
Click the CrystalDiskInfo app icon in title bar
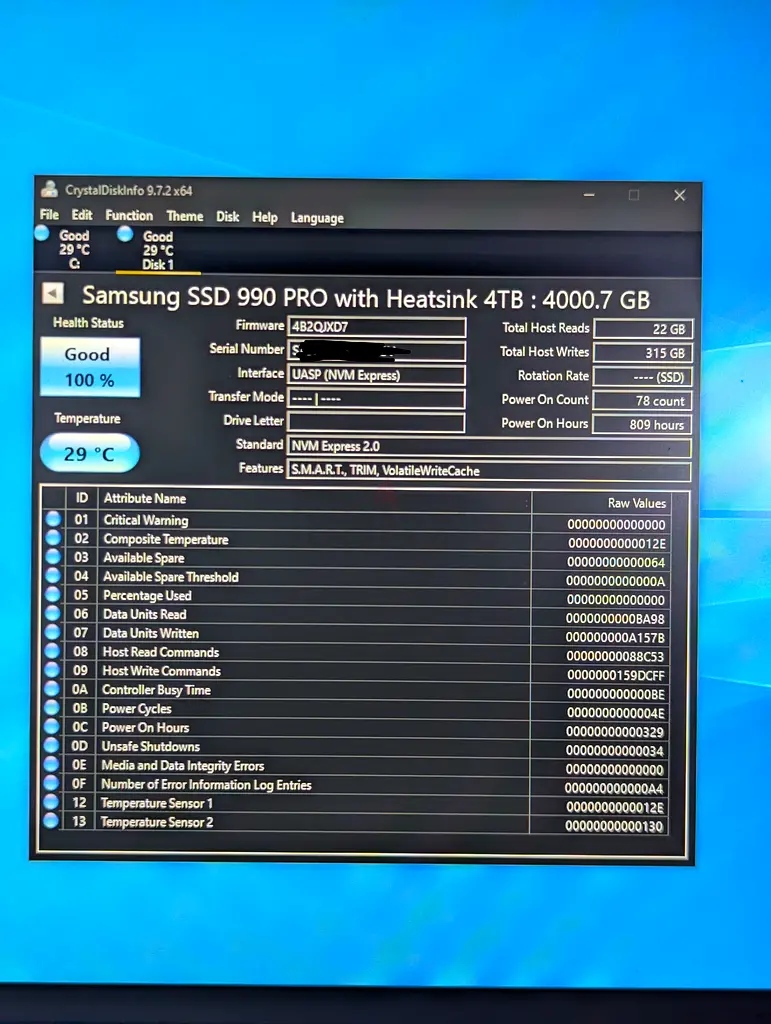pos(49,189)
